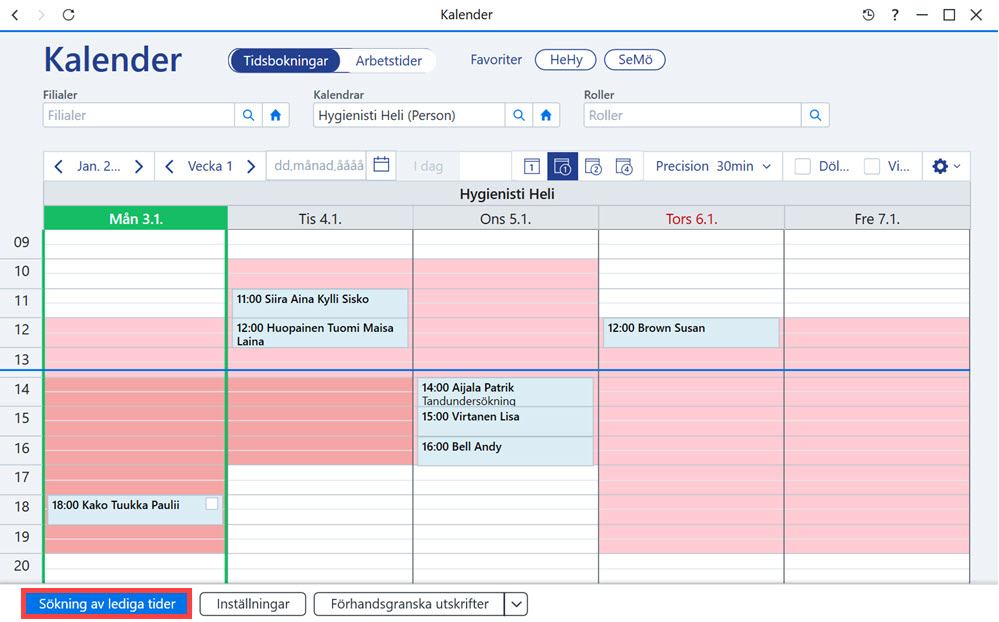Switch to Tidsbokningar view
This screenshot has width=999, height=622.
[285, 61]
